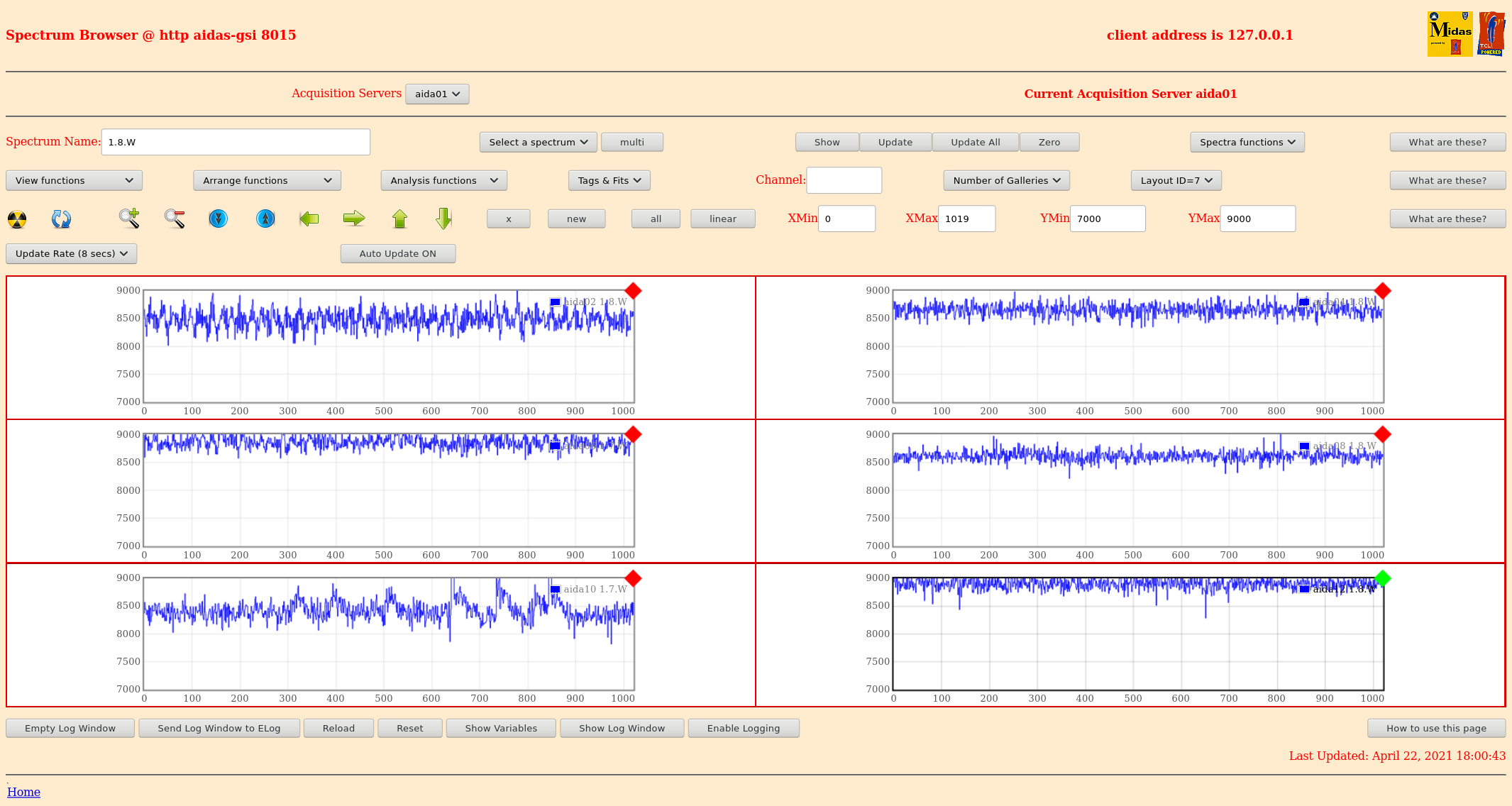Open the Analysis functions menu

[x=443, y=180]
